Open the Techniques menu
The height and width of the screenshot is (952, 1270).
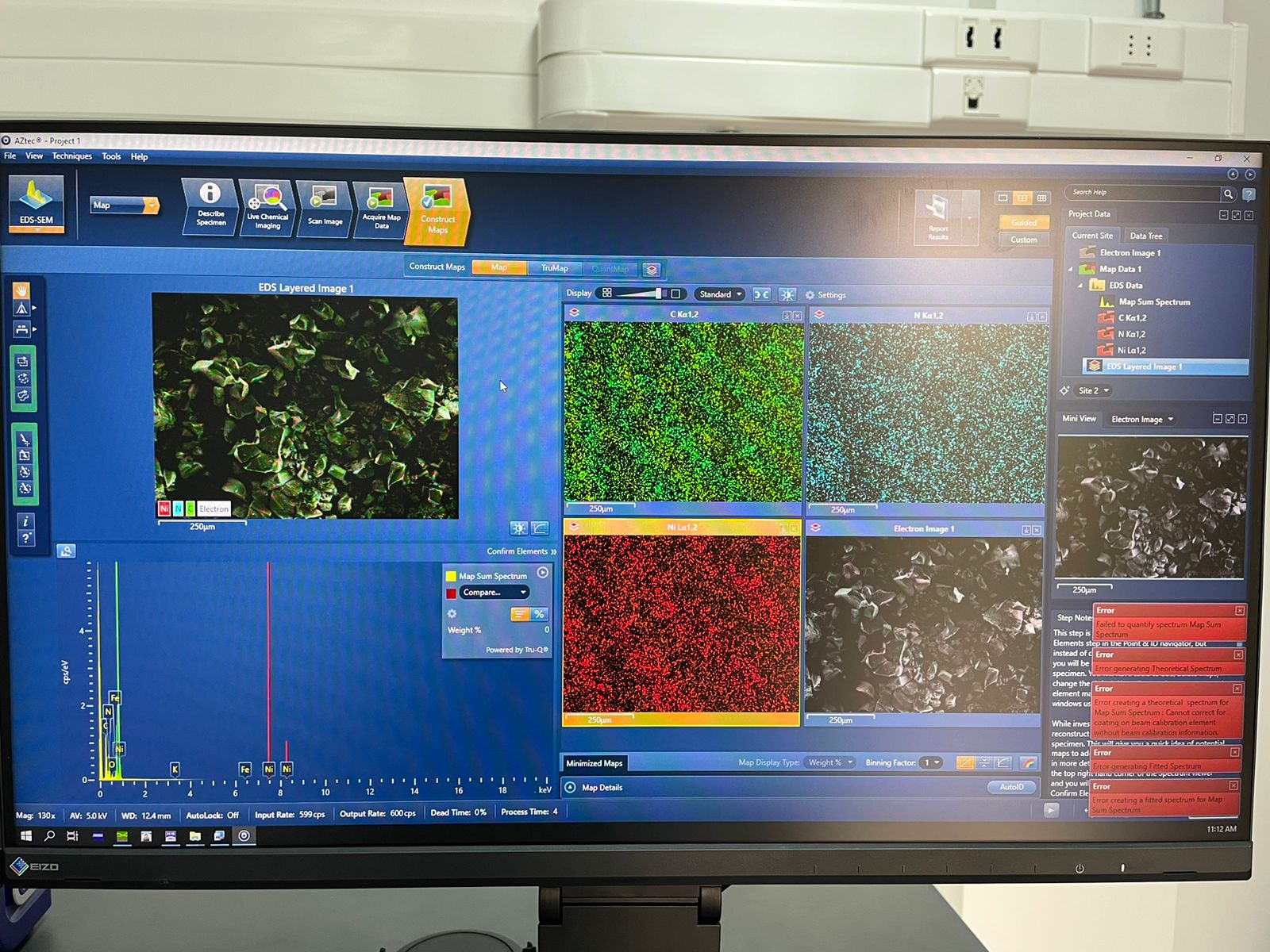point(71,156)
